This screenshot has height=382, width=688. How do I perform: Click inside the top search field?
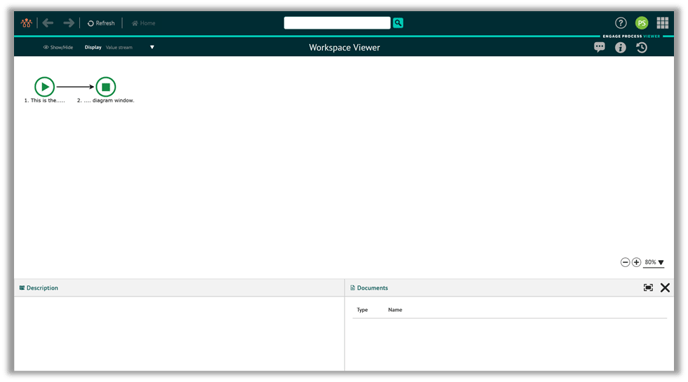(x=337, y=23)
